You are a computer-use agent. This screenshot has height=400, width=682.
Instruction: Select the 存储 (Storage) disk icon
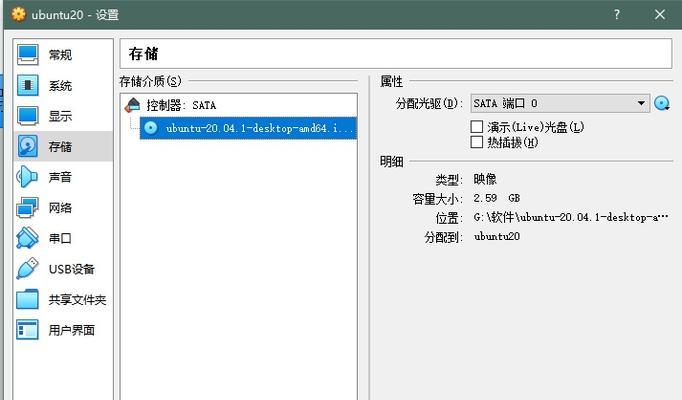point(28,146)
